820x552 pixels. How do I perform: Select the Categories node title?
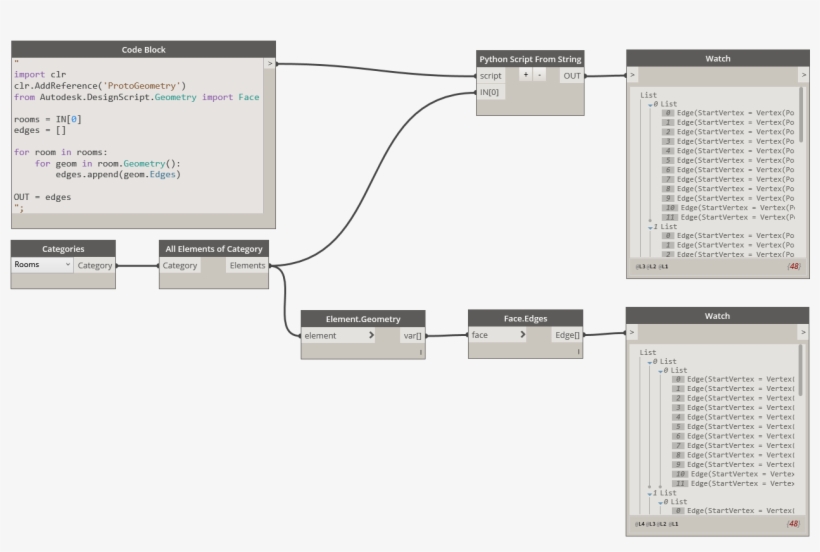point(63,249)
